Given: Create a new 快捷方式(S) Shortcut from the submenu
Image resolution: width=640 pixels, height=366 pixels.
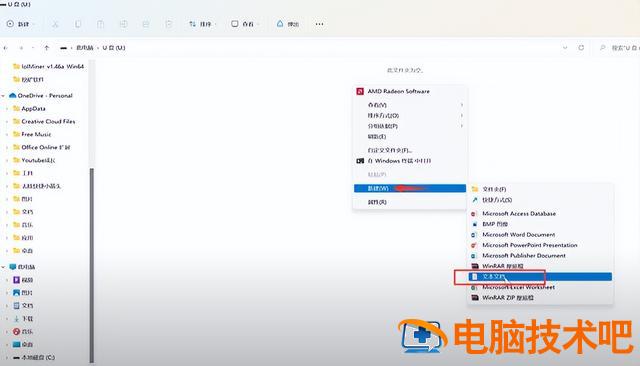Looking at the screenshot, I should 540,200.
